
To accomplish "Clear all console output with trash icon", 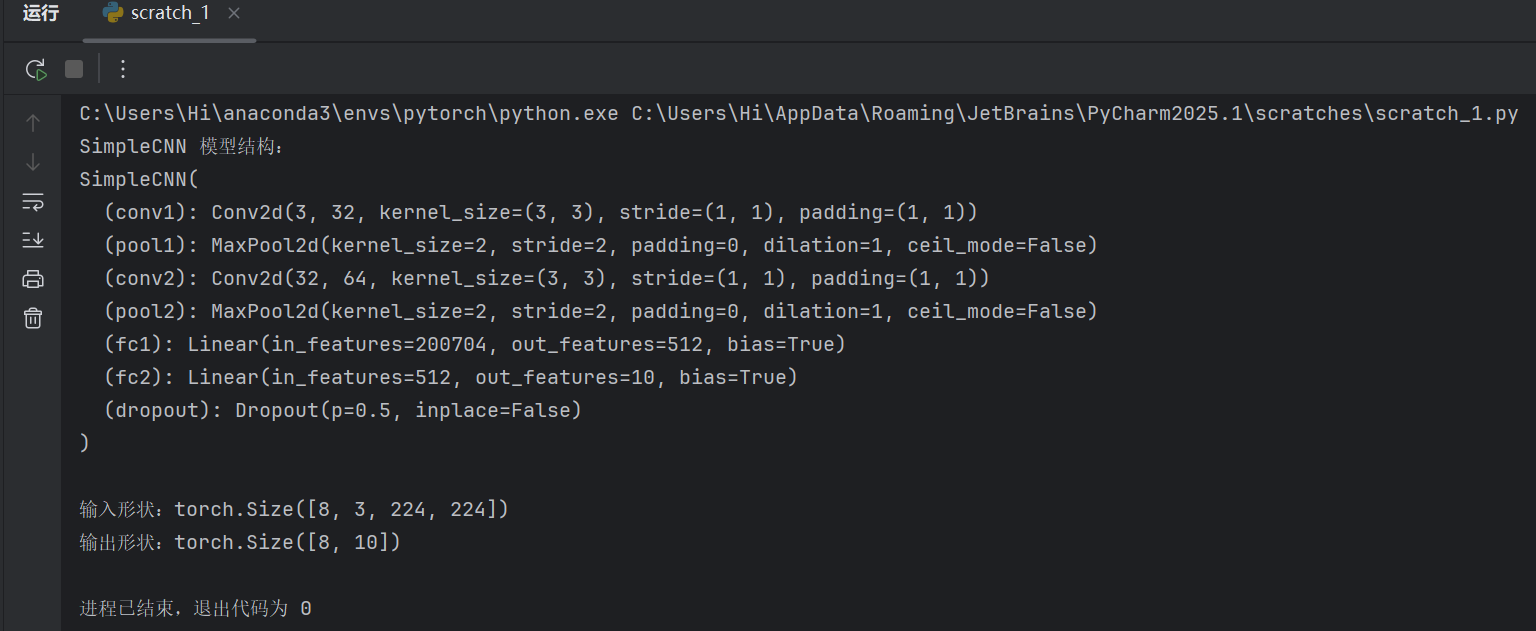I will (33, 318).
